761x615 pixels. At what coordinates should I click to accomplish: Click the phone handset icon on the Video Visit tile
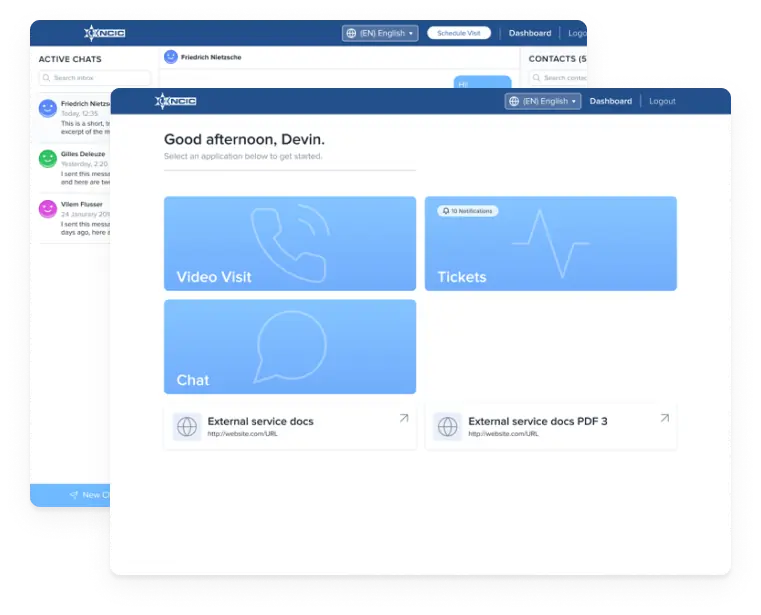(290, 244)
